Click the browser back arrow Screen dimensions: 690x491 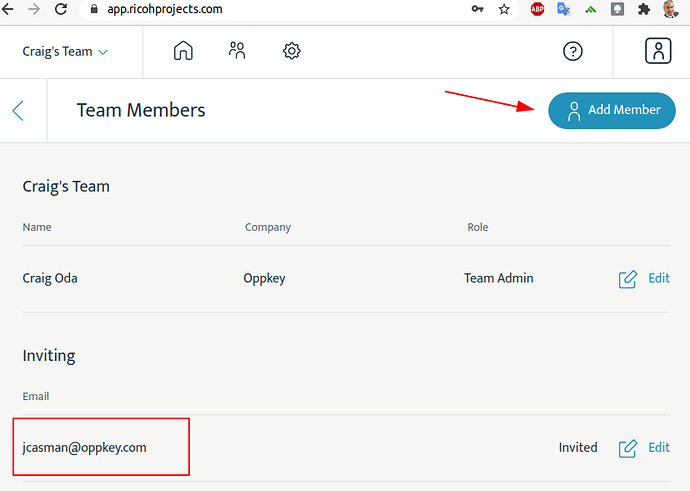pyautogui.click(x=7, y=9)
